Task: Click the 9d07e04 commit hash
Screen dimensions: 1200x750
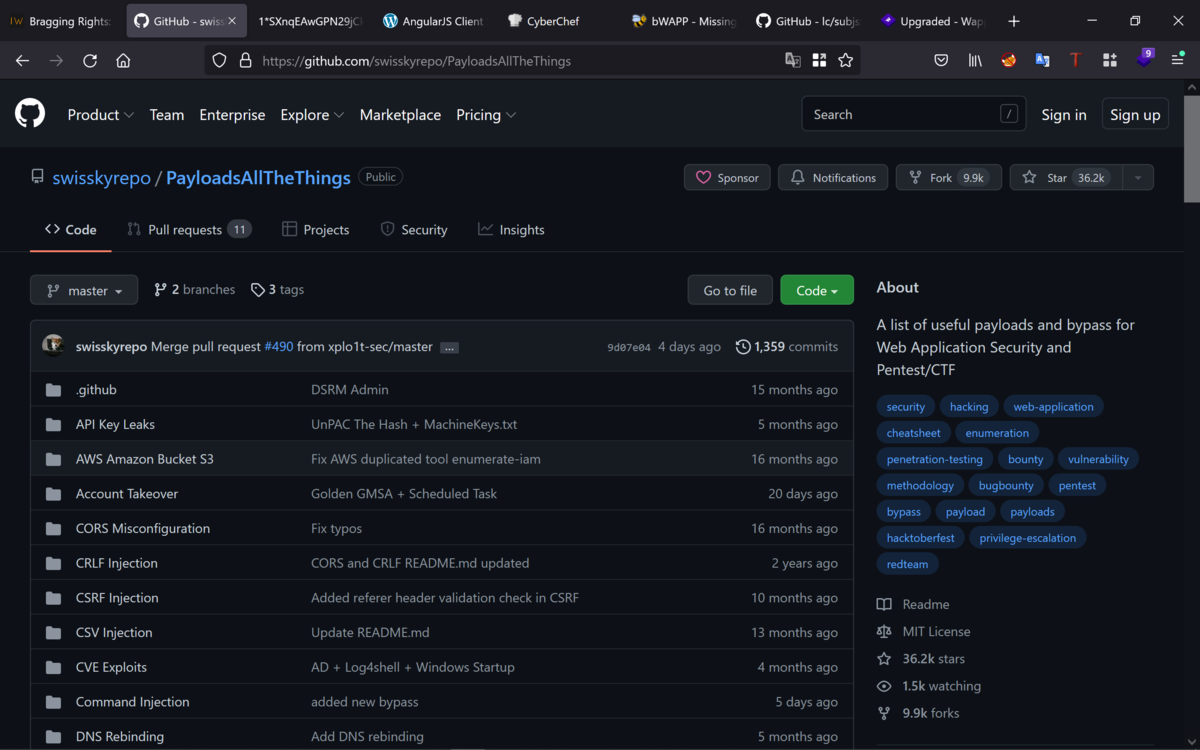Action: click(x=629, y=348)
